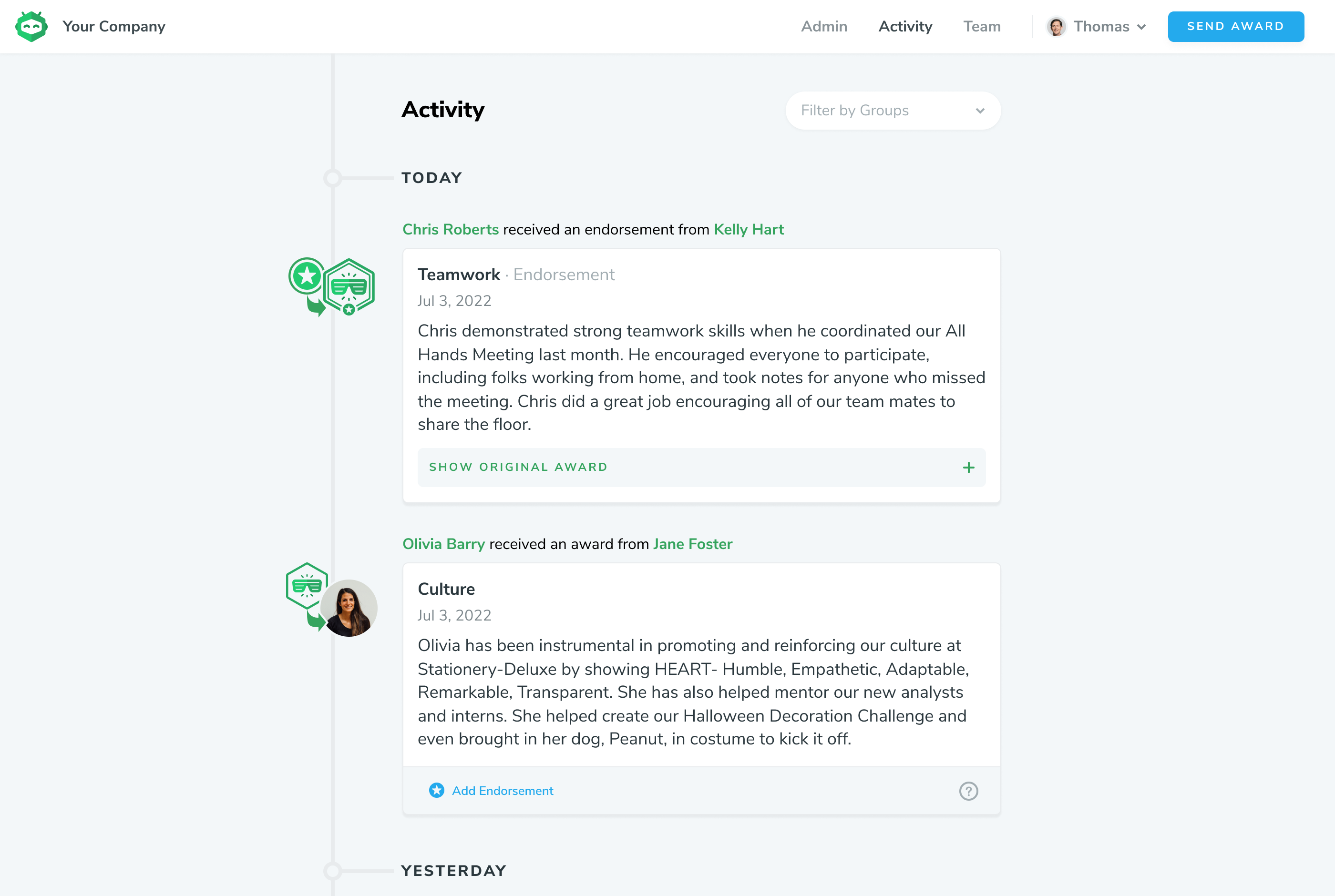Open the Team navigation tab
The height and width of the screenshot is (896, 1335).
pyautogui.click(x=981, y=26)
